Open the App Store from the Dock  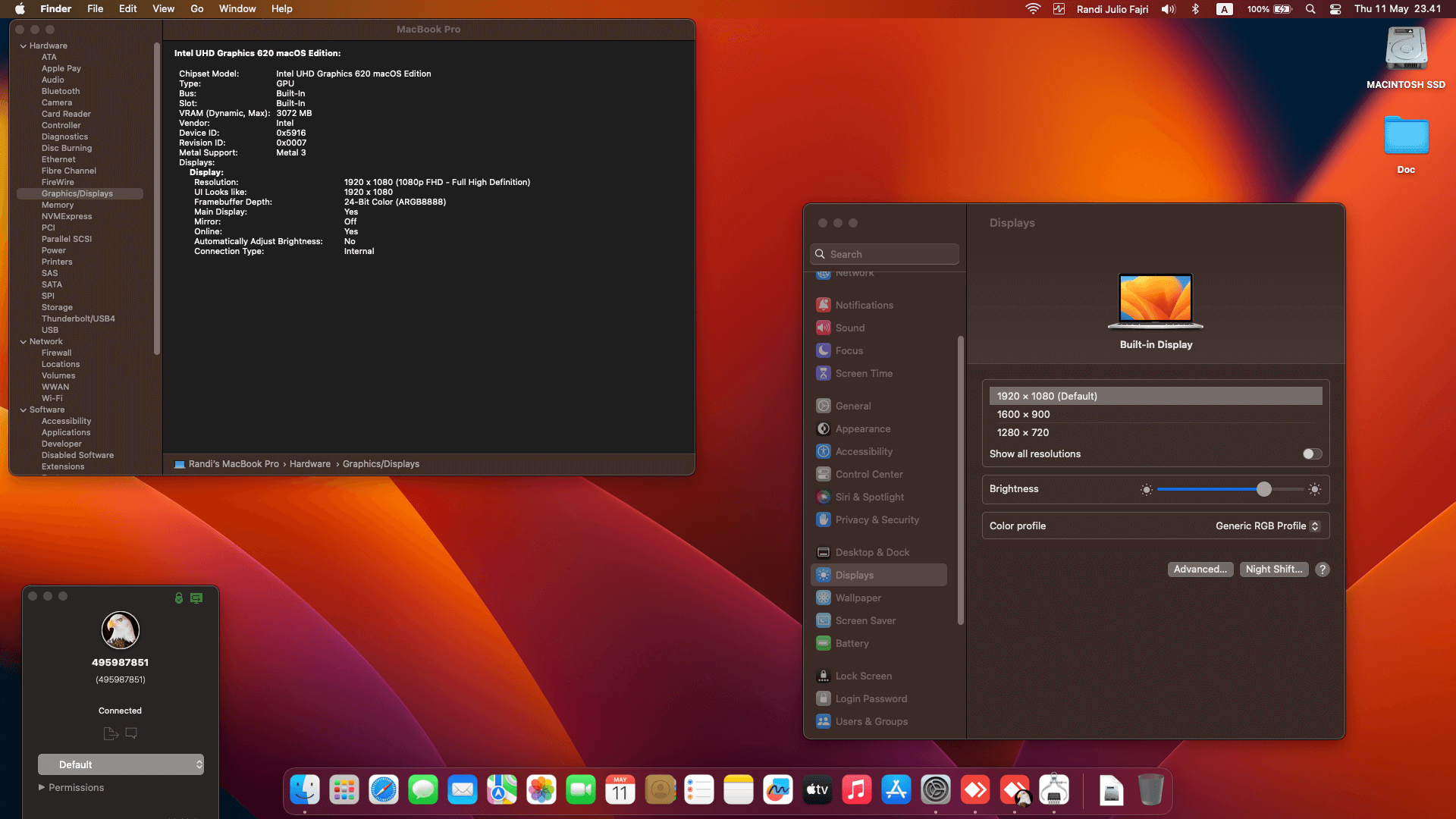pos(896,790)
